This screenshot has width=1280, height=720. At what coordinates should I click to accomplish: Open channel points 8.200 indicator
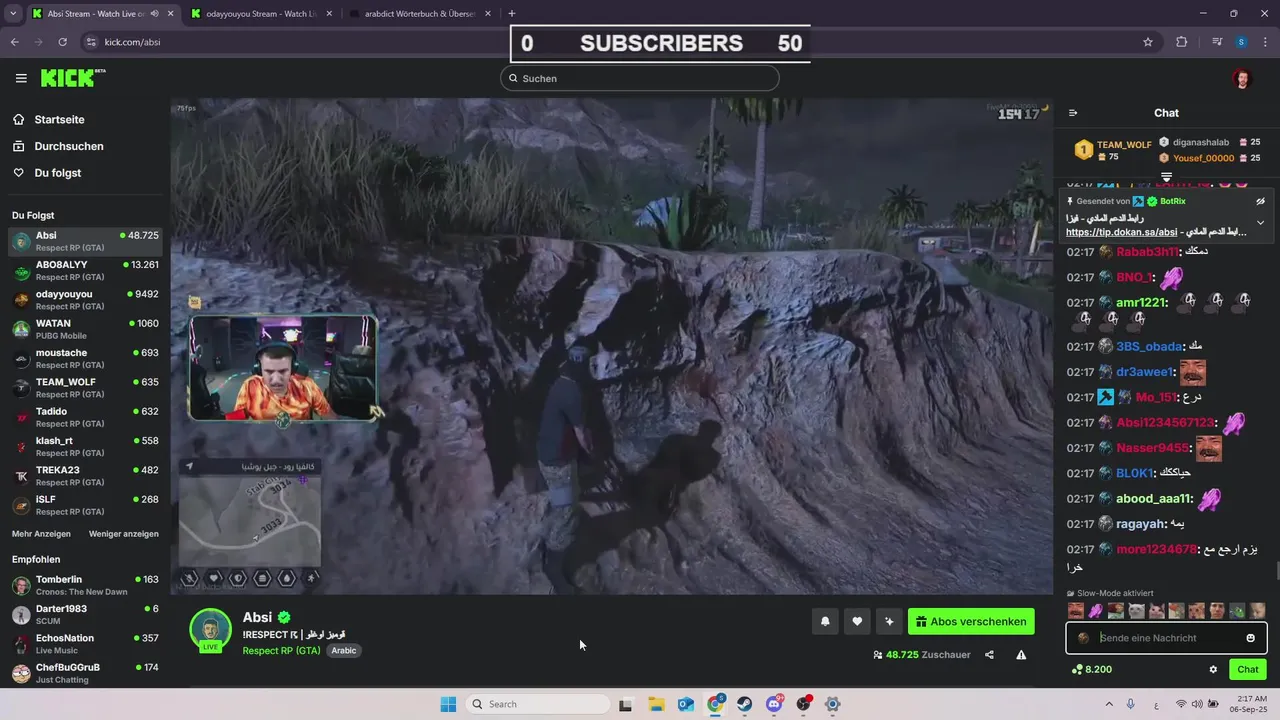(x=1091, y=669)
